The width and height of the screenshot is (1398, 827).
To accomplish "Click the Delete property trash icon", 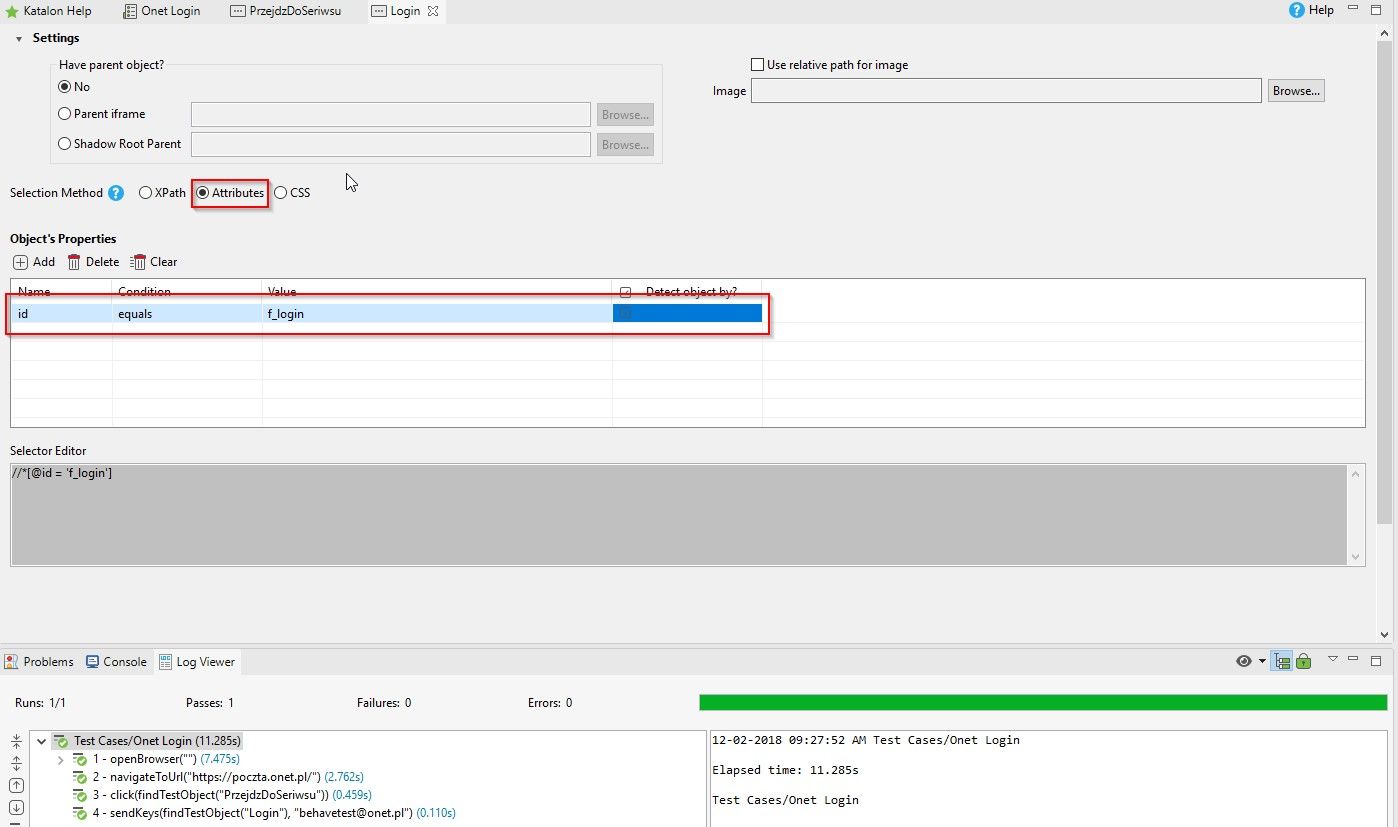I will pos(74,262).
